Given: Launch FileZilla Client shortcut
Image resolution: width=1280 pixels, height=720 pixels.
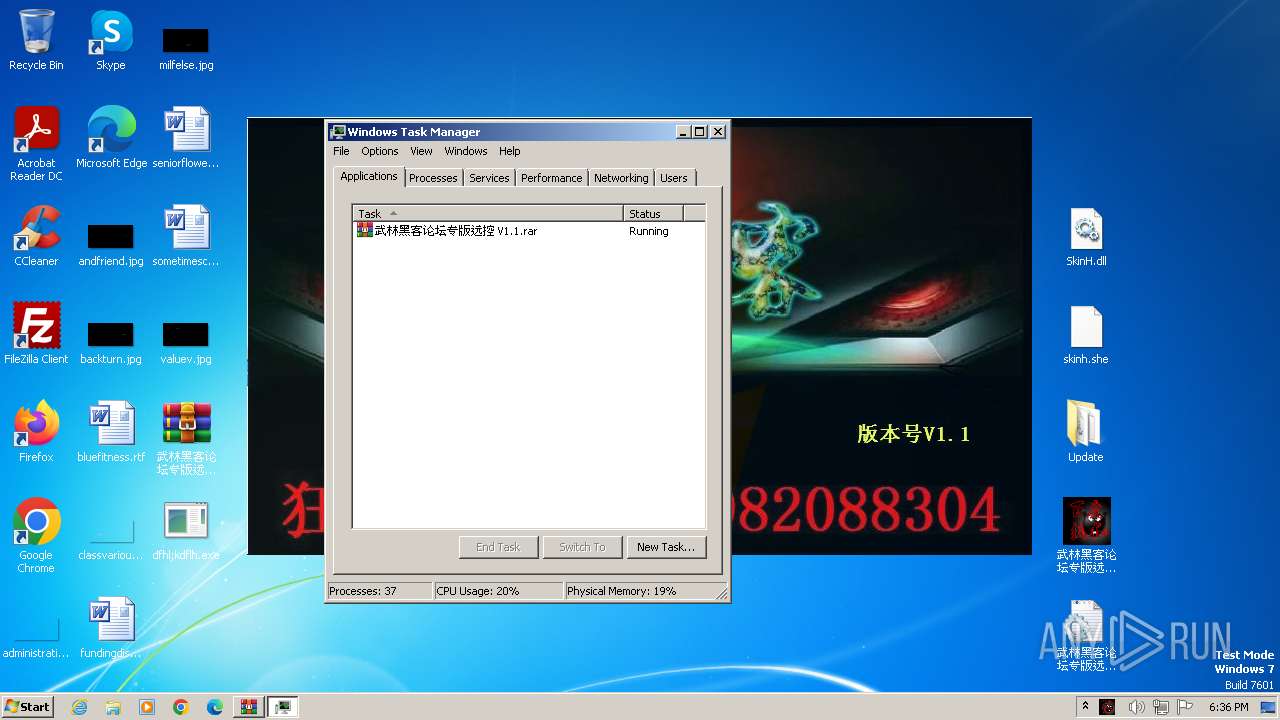Looking at the screenshot, I should click(x=36, y=333).
